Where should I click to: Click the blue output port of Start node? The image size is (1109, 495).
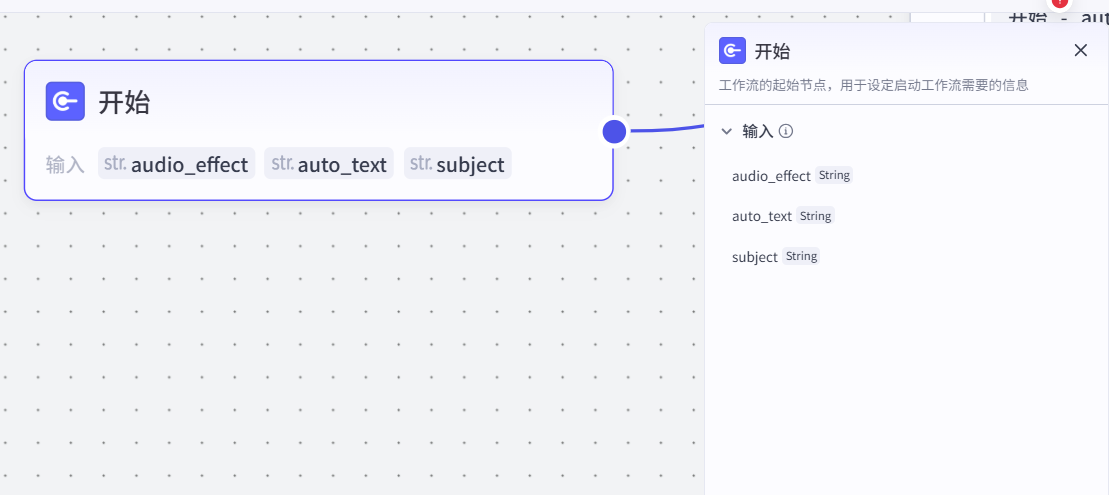(x=614, y=131)
